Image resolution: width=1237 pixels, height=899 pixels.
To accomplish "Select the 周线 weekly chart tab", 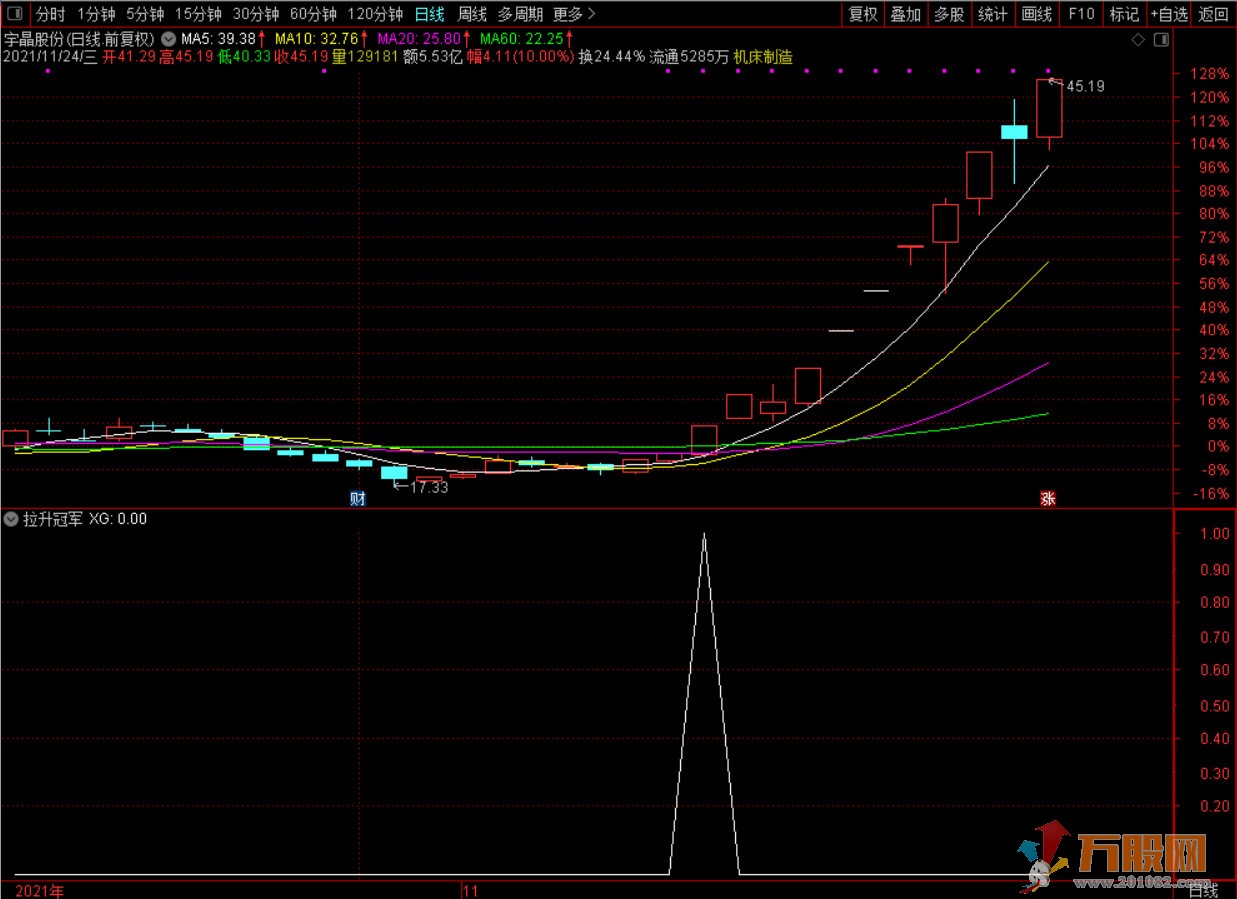I will tap(471, 14).
